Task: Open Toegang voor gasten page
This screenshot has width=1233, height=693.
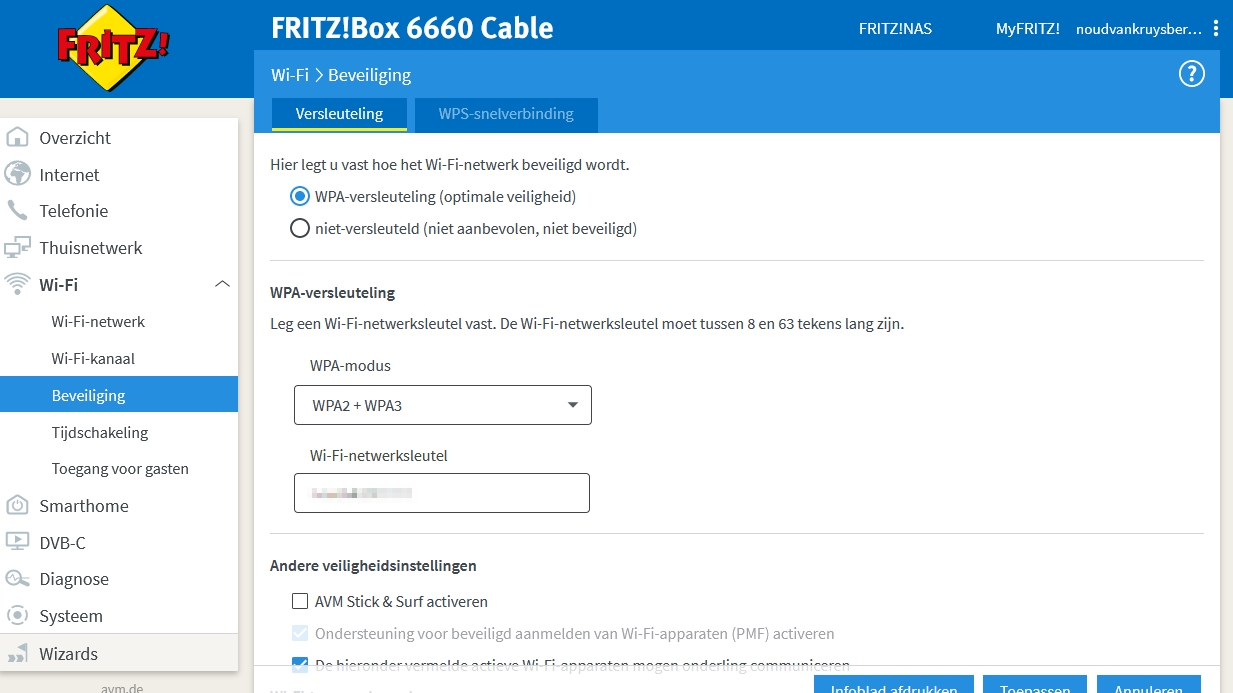Action: coord(120,468)
